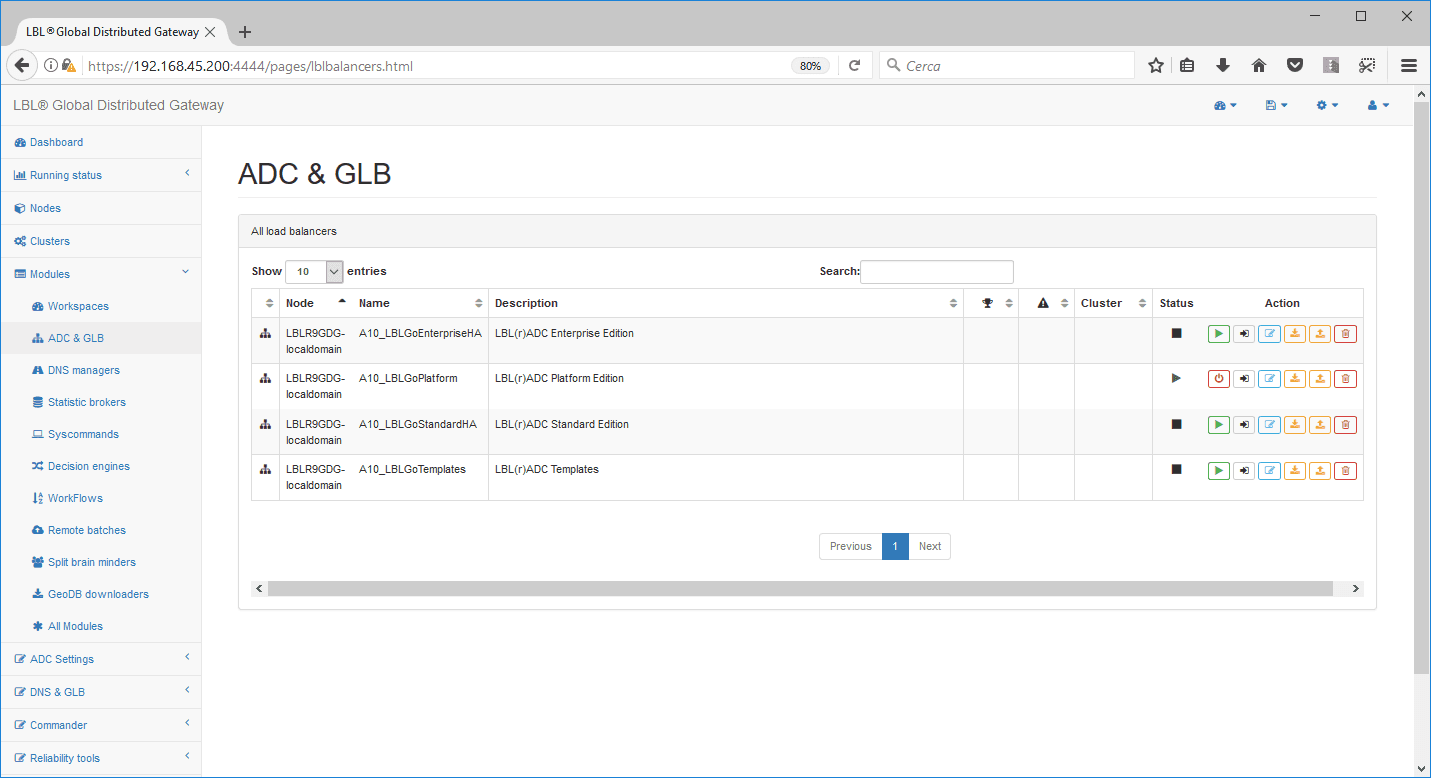Edit the A10_LBLGoStandardHA module entry
The height and width of the screenshot is (778, 1431).
(1269, 425)
